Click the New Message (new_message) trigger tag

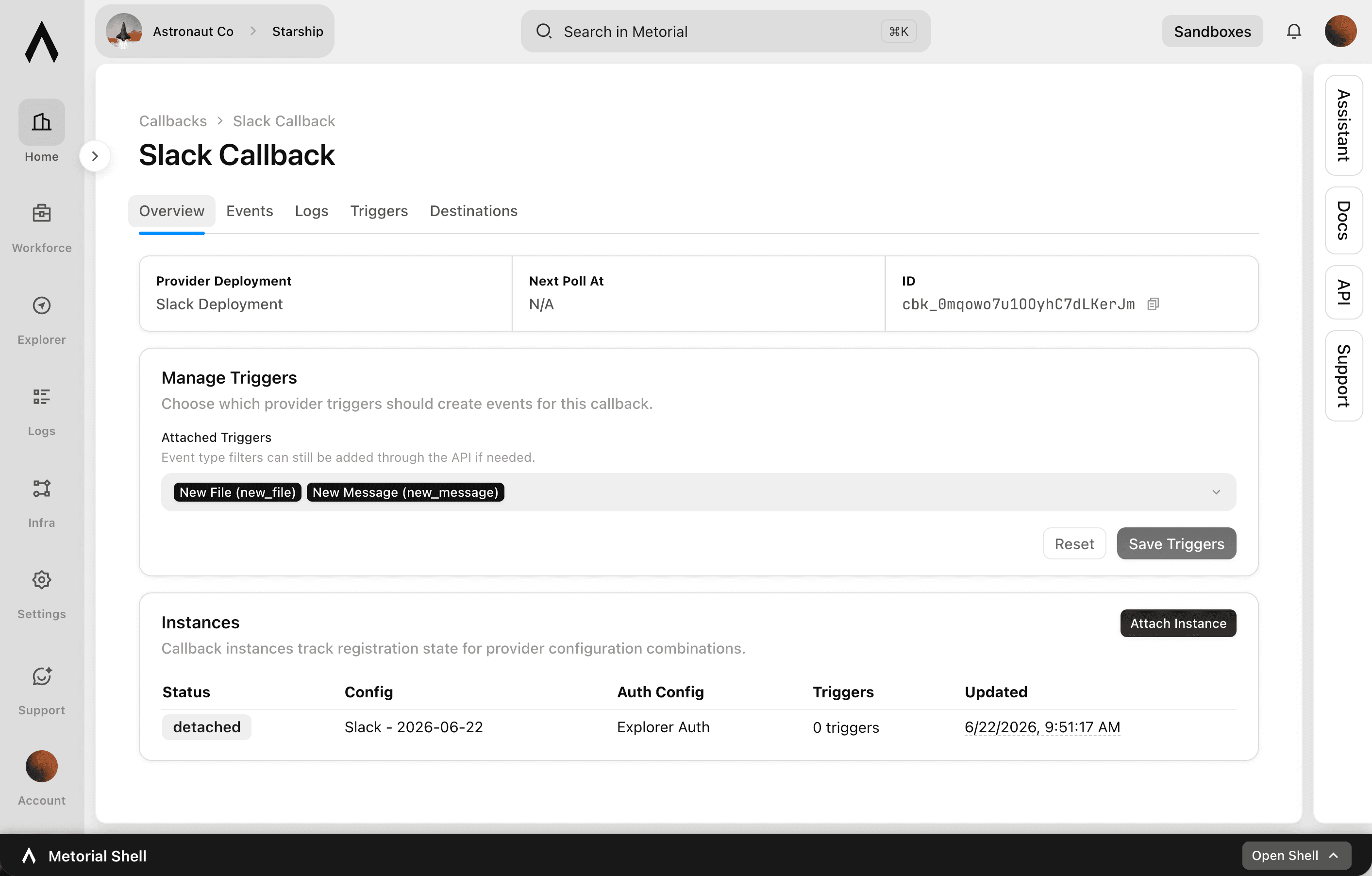click(405, 492)
